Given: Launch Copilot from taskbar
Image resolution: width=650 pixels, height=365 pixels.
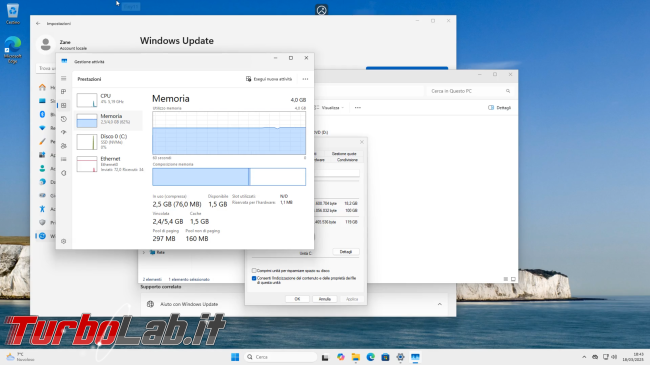Looking at the screenshot, I should [341, 357].
